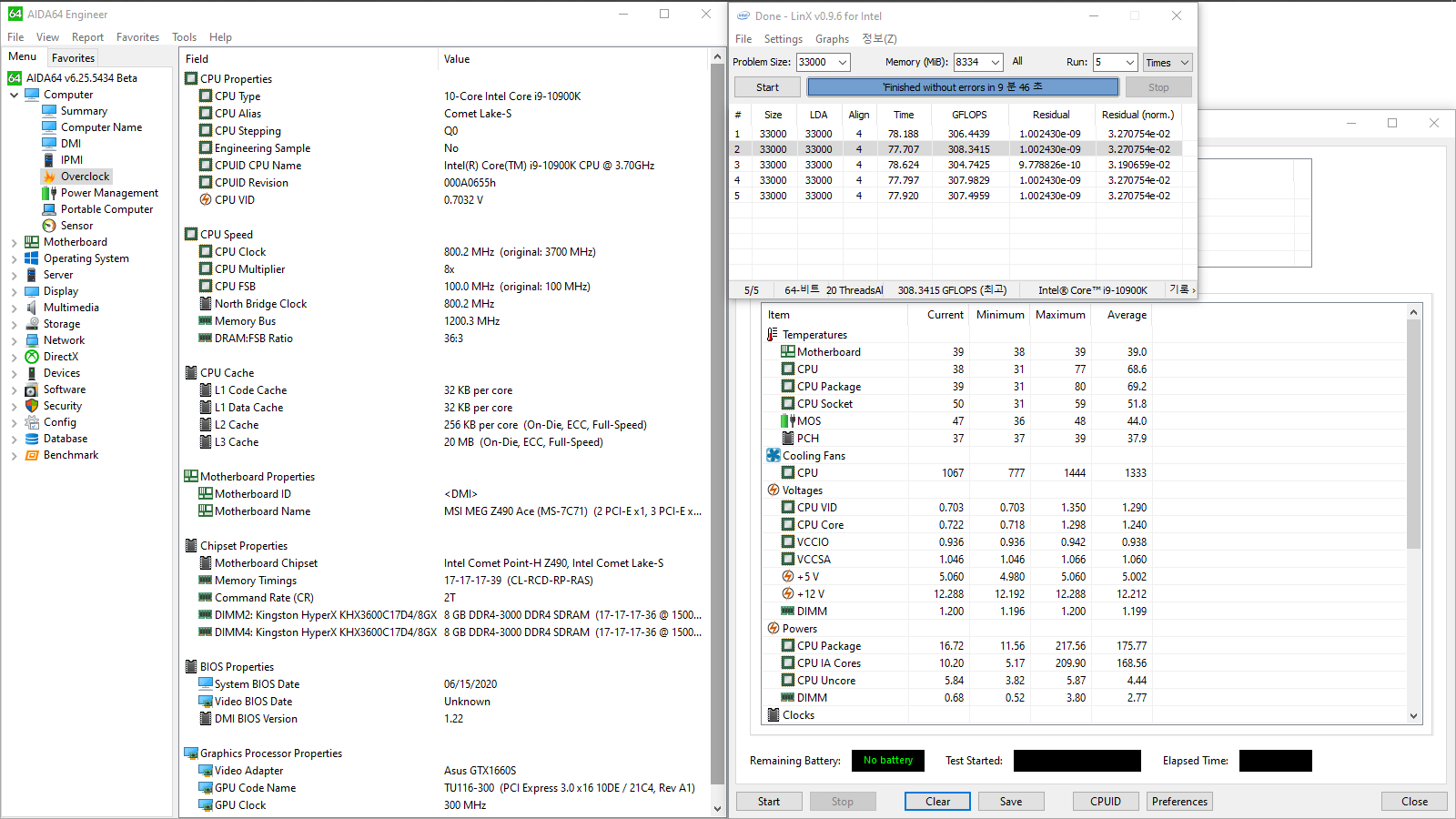The width and height of the screenshot is (1456, 819).
Task: Expand the Benchmark tree node
Action: 14,455
